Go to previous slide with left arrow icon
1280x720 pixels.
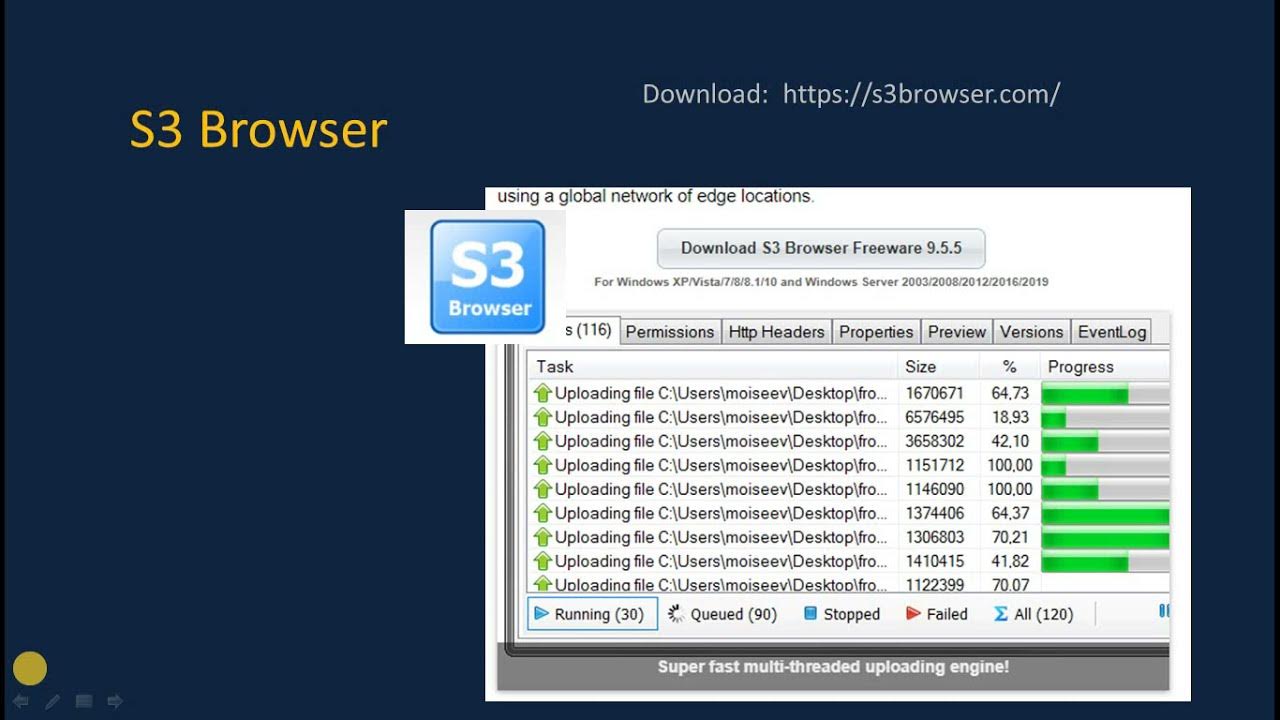pyautogui.click(x=20, y=702)
